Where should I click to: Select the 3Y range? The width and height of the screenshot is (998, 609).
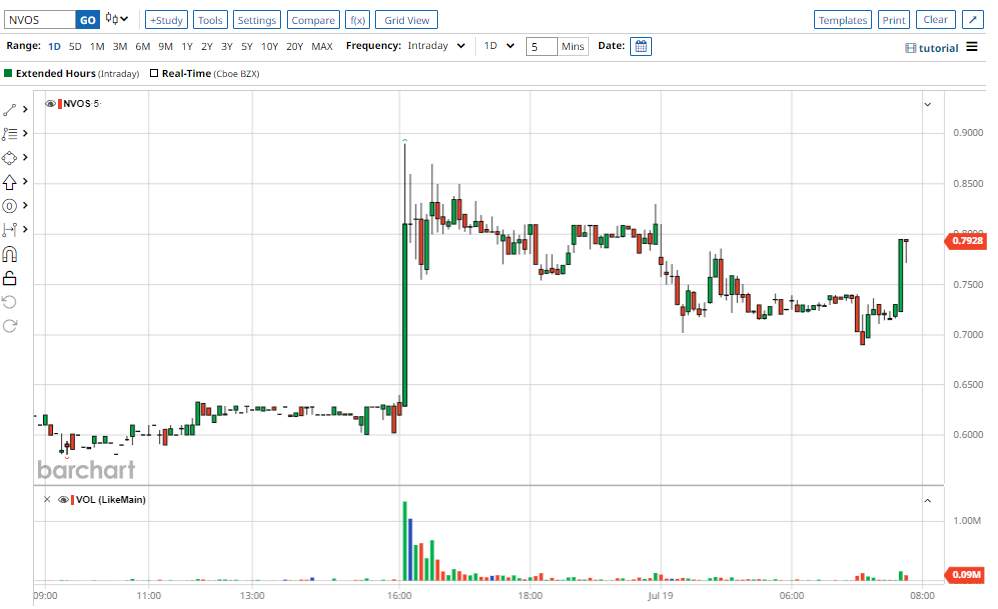click(x=227, y=46)
